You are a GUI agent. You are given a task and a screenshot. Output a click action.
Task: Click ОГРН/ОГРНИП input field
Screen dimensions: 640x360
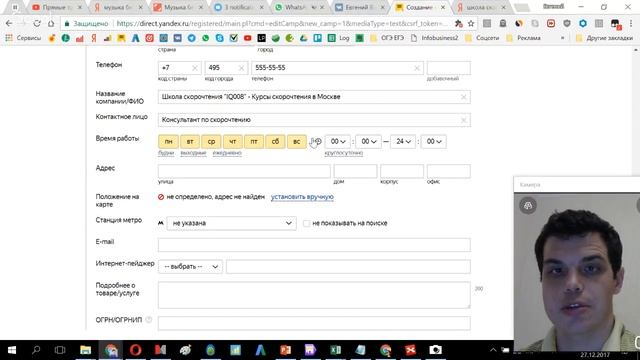314,323
